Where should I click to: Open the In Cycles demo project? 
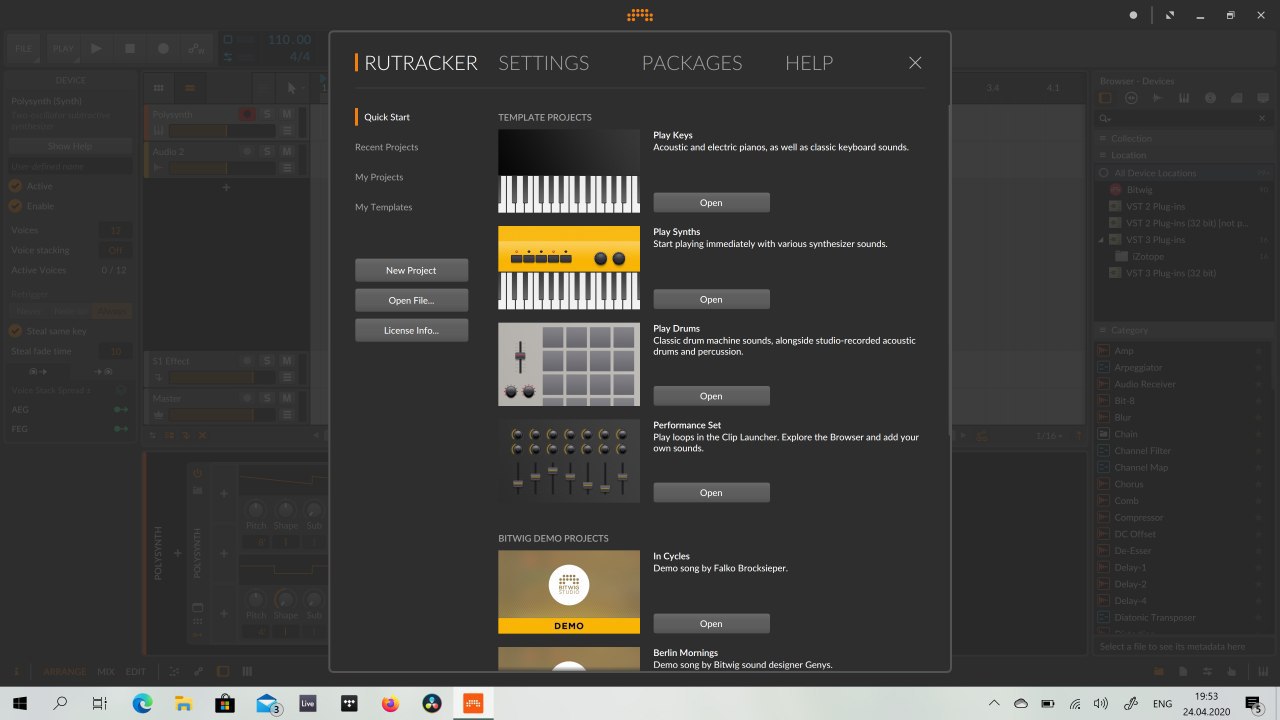(711, 623)
